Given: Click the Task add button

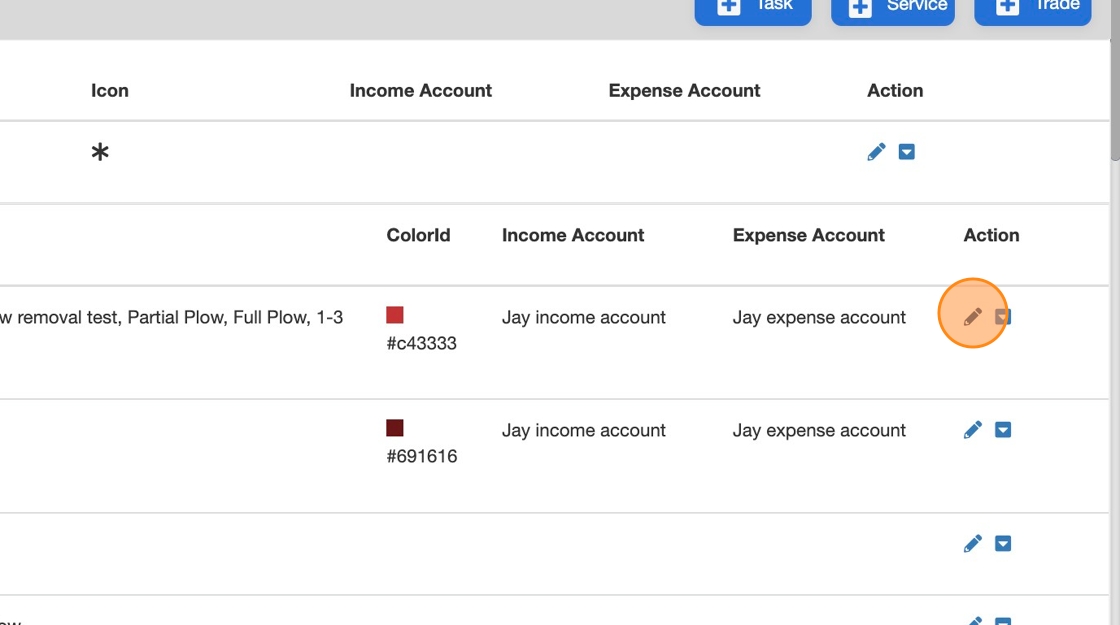Looking at the screenshot, I should pos(752,8).
